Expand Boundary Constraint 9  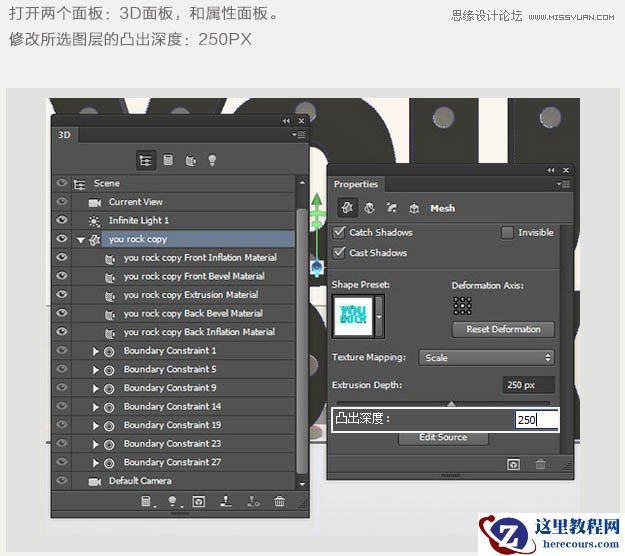(x=96, y=388)
